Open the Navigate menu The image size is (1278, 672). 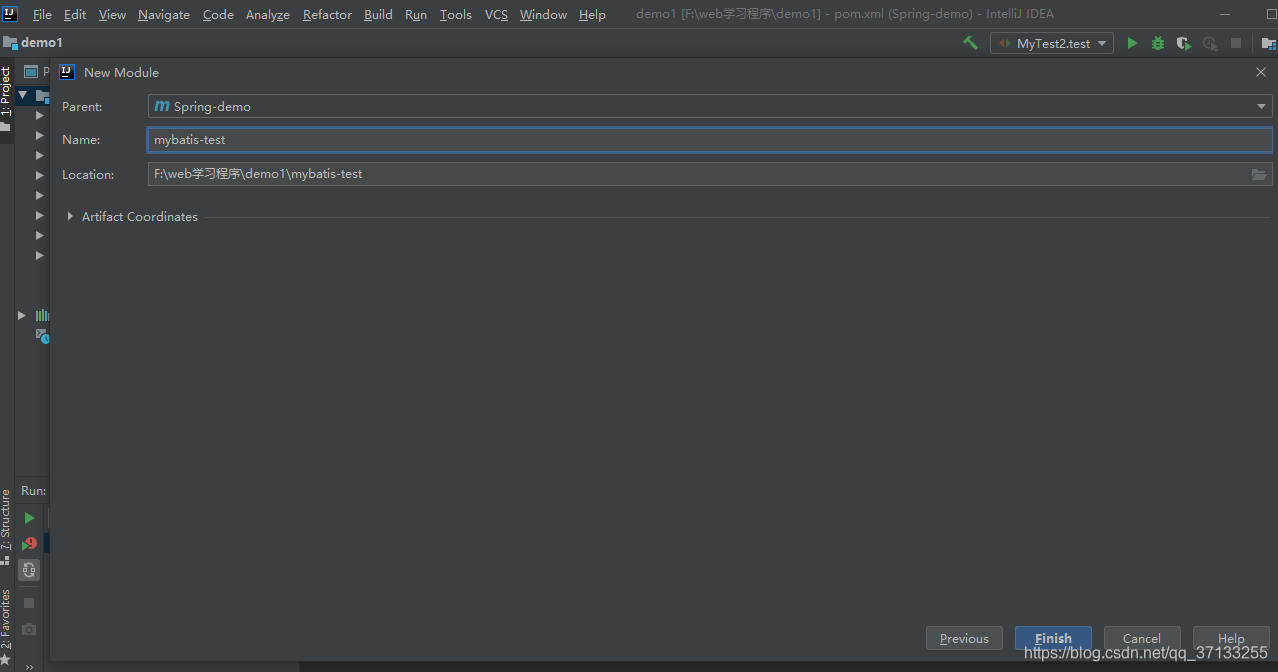pos(164,14)
